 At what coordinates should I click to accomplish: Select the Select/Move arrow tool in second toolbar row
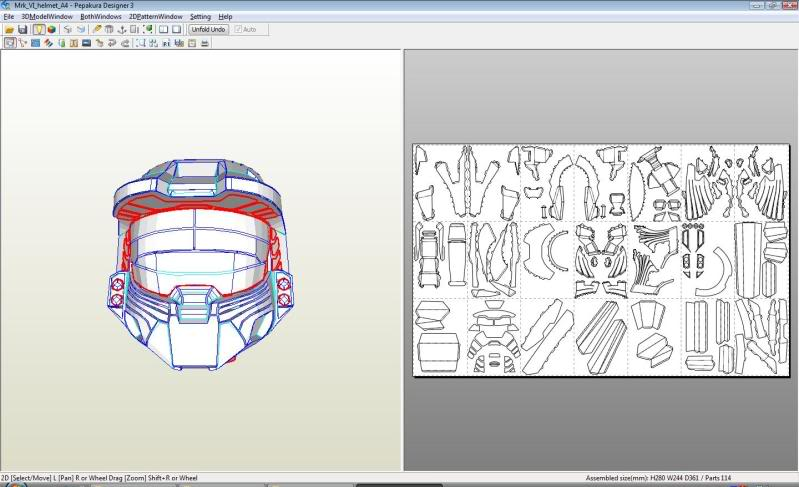tap(9, 43)
